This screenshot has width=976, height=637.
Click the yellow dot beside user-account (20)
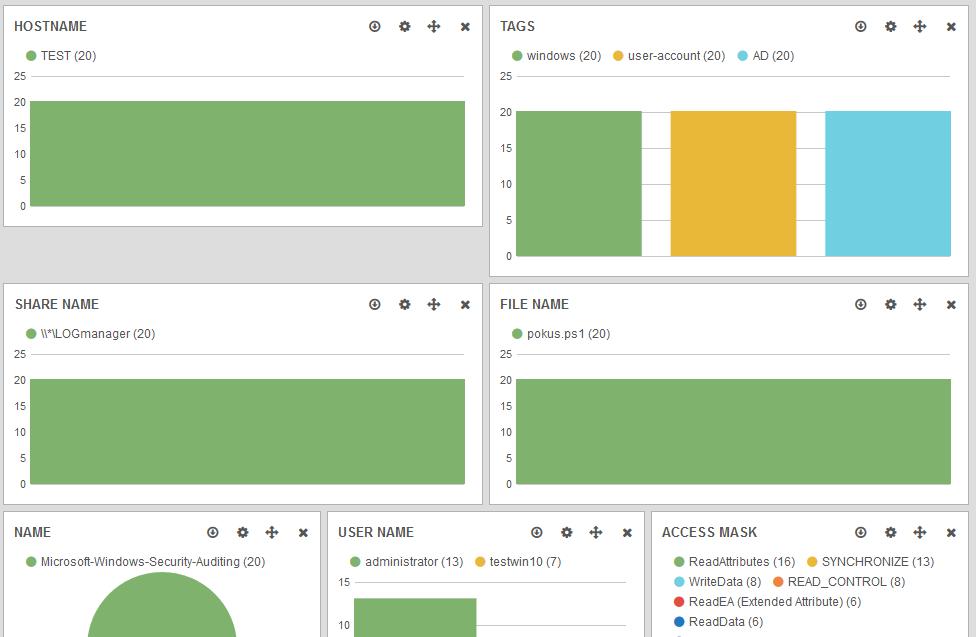(x=618, y=55)
